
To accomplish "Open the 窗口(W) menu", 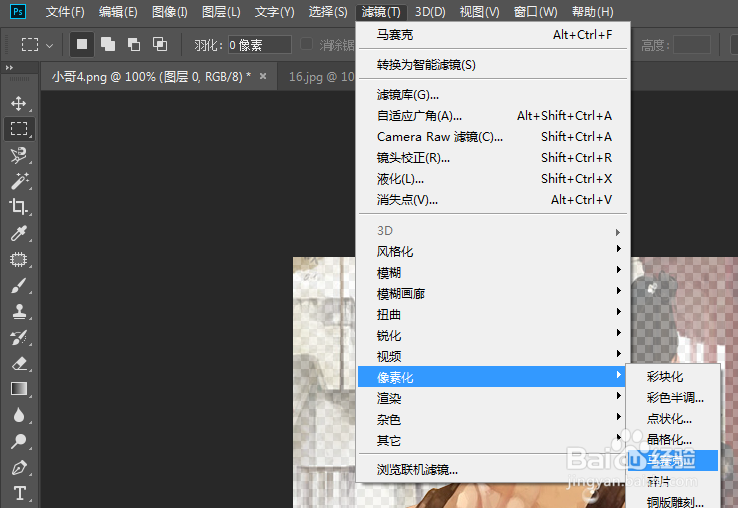I will click(535, 12).
